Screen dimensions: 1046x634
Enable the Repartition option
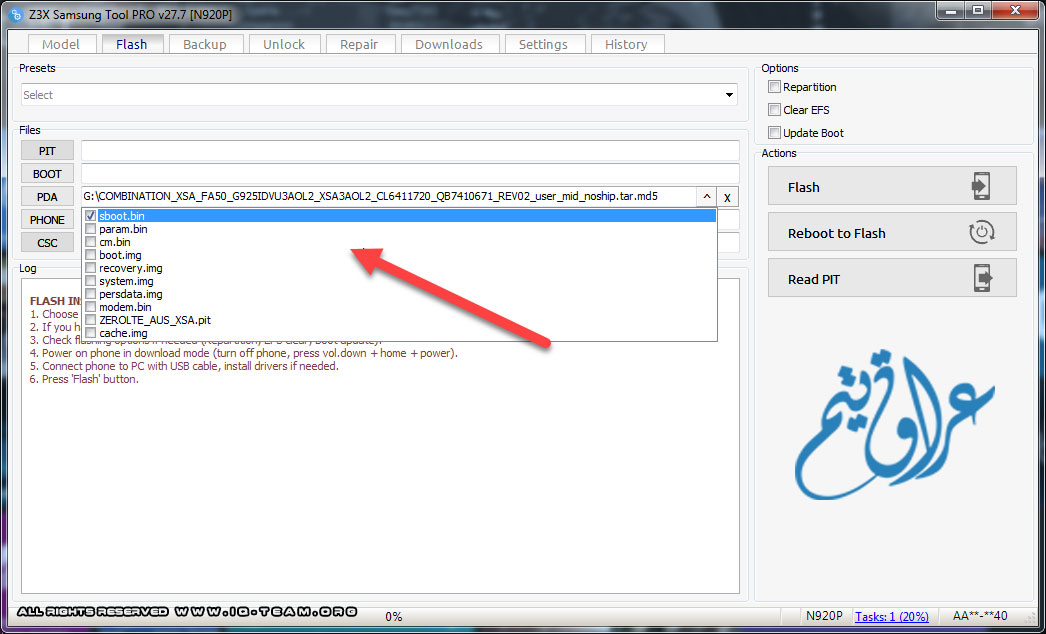(774, 87)
